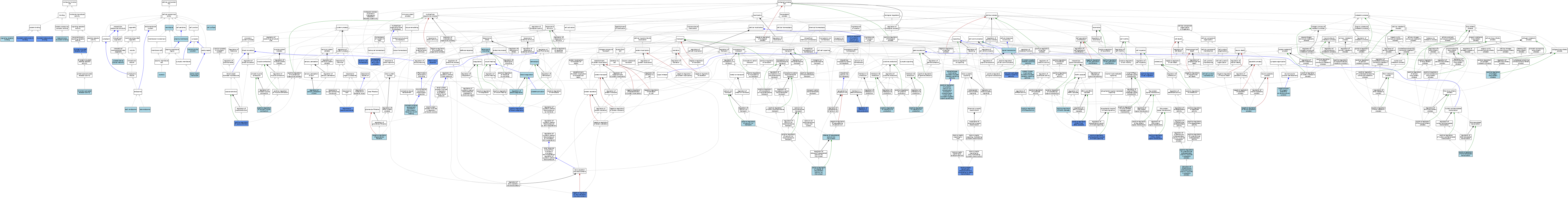Select the protein binding node

[x=35, y=27]
